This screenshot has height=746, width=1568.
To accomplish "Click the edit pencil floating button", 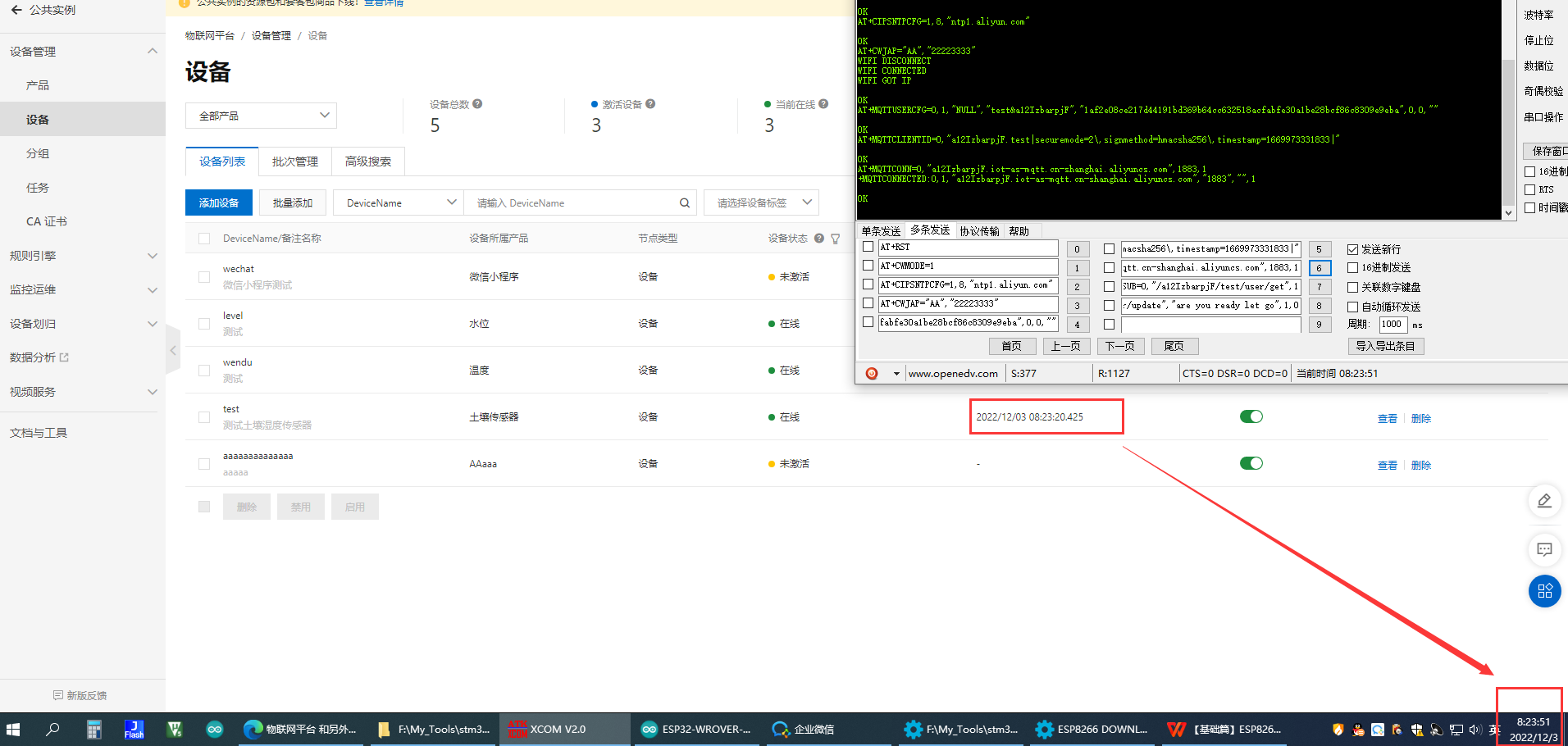I will [1544, 500].
